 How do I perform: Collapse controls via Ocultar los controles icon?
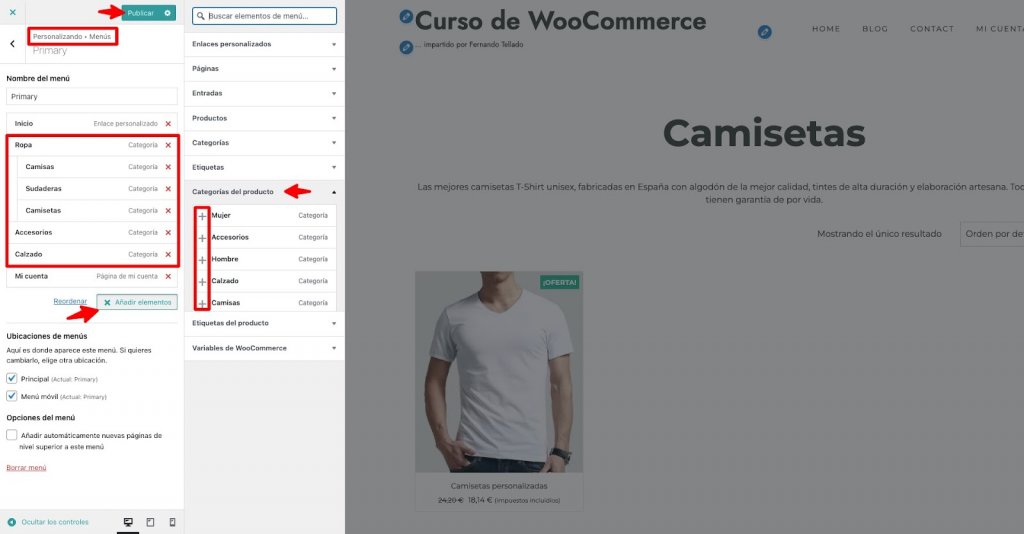tap(11, 522)
